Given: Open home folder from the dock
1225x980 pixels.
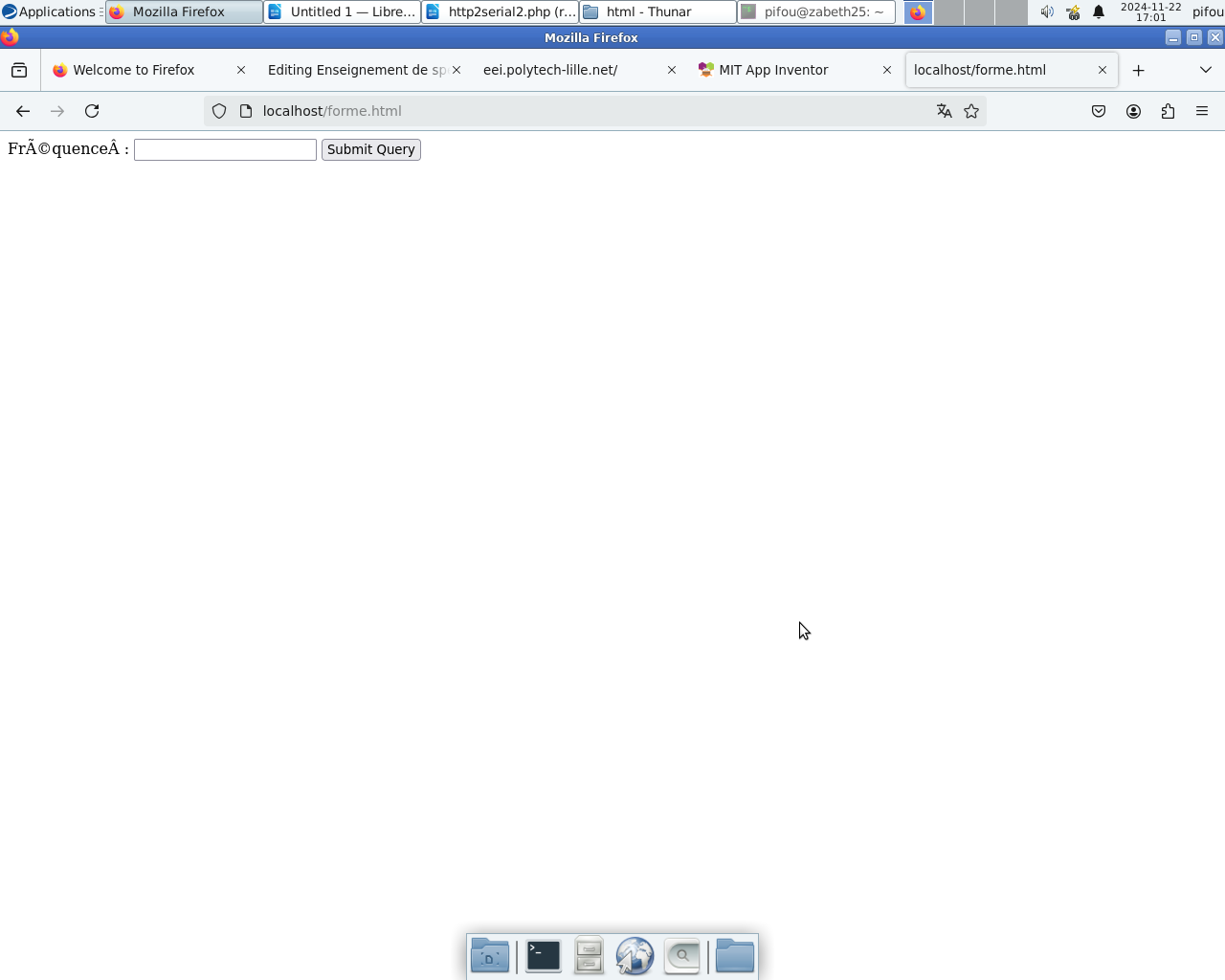Looking at the screenshot, I should click(x=735, y=955).
